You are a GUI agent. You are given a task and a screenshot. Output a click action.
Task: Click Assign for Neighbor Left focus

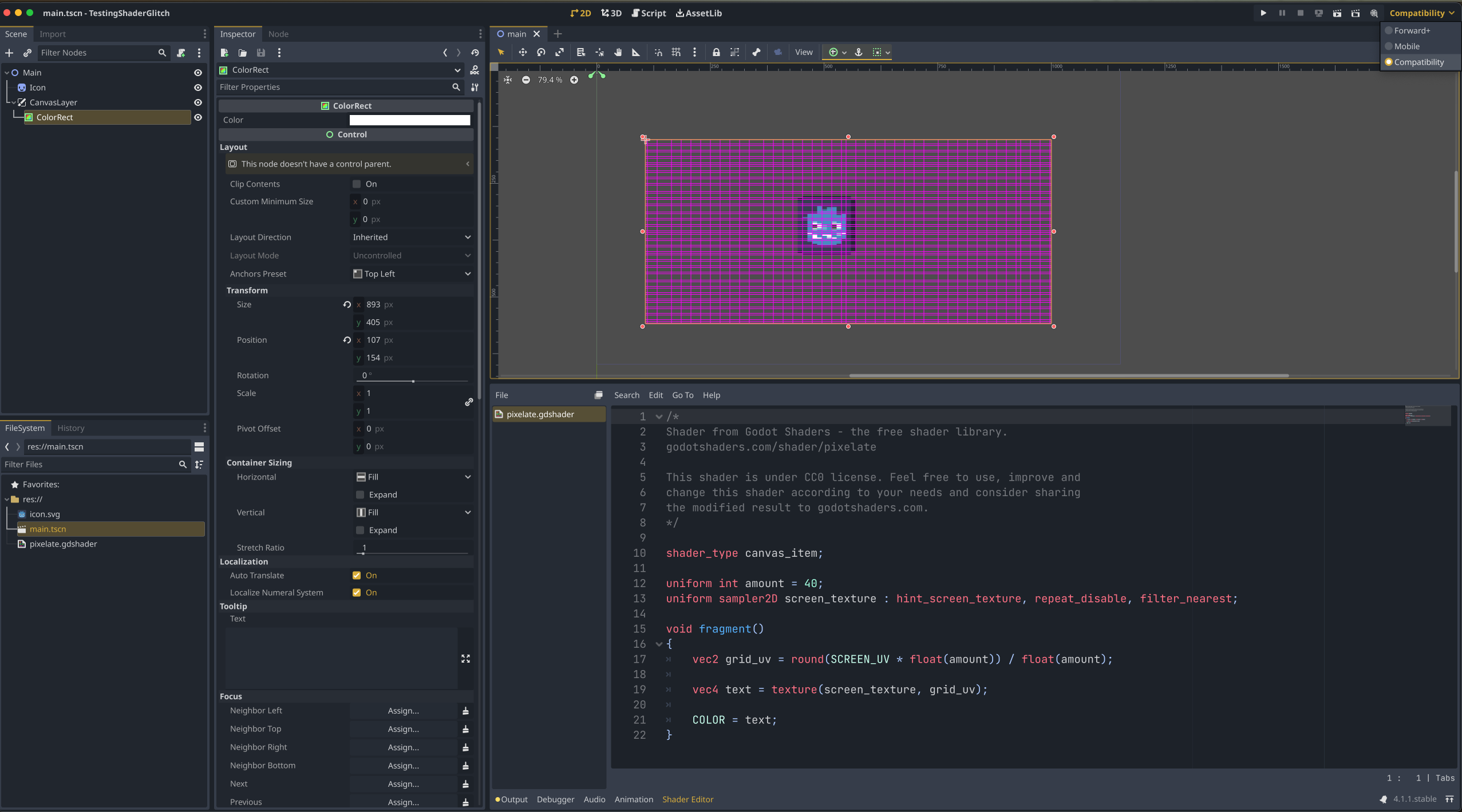[403, 710]
